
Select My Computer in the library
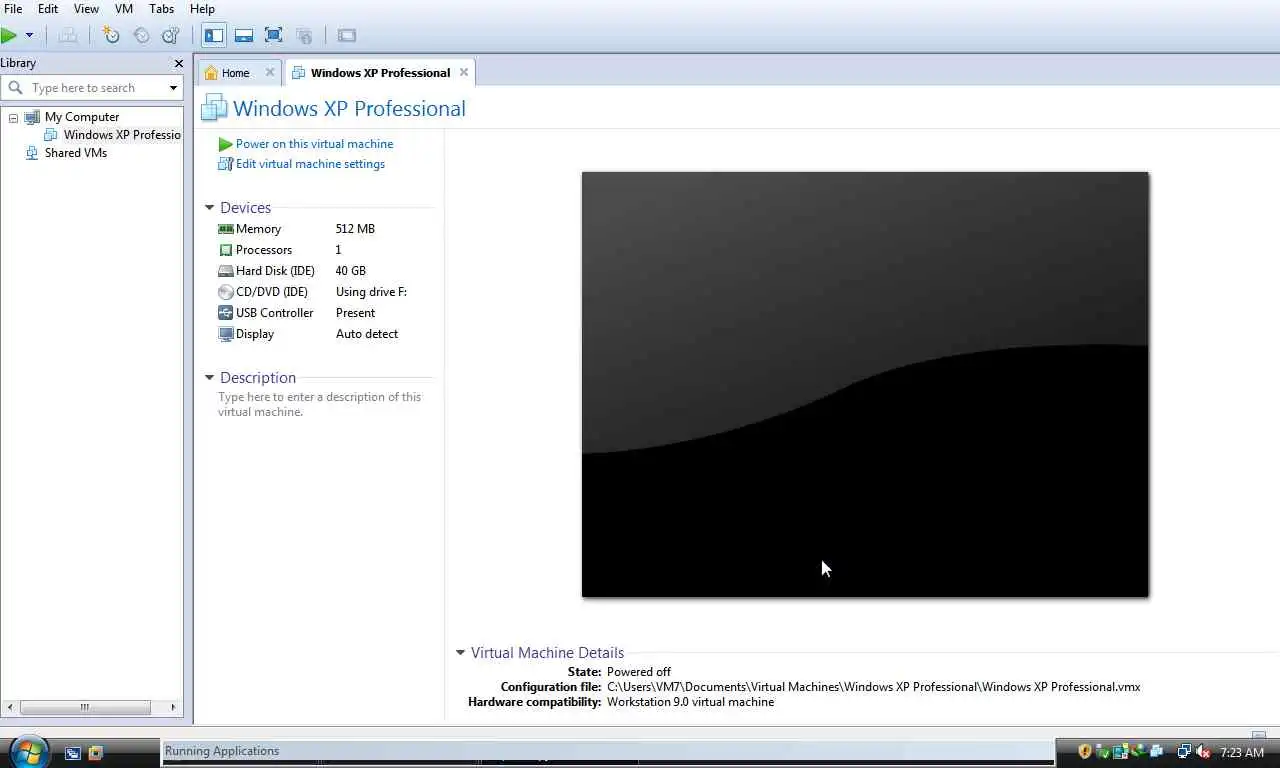pyautogui.click(x=82, y=117)
